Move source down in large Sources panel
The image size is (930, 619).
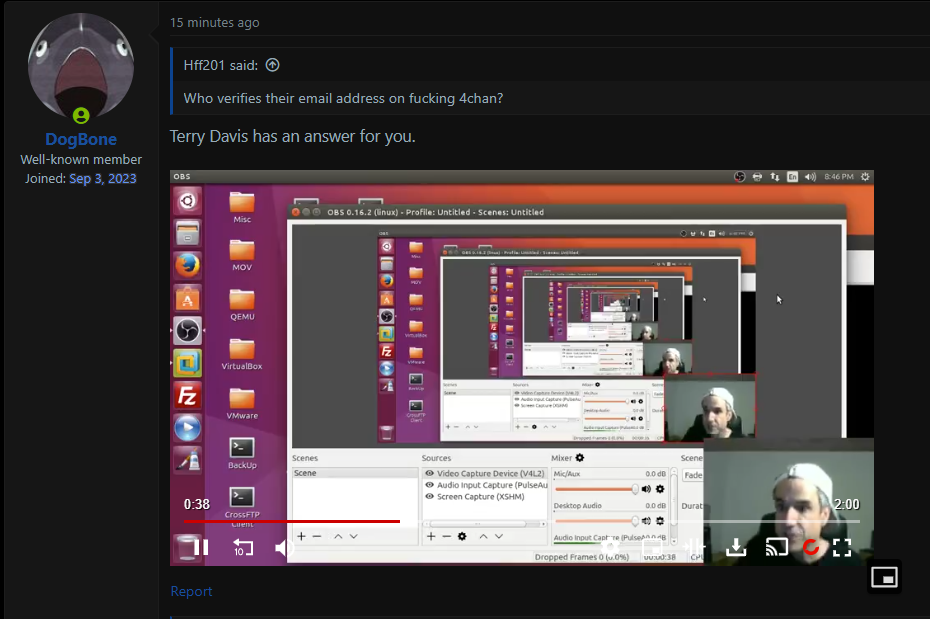point(499,536)
